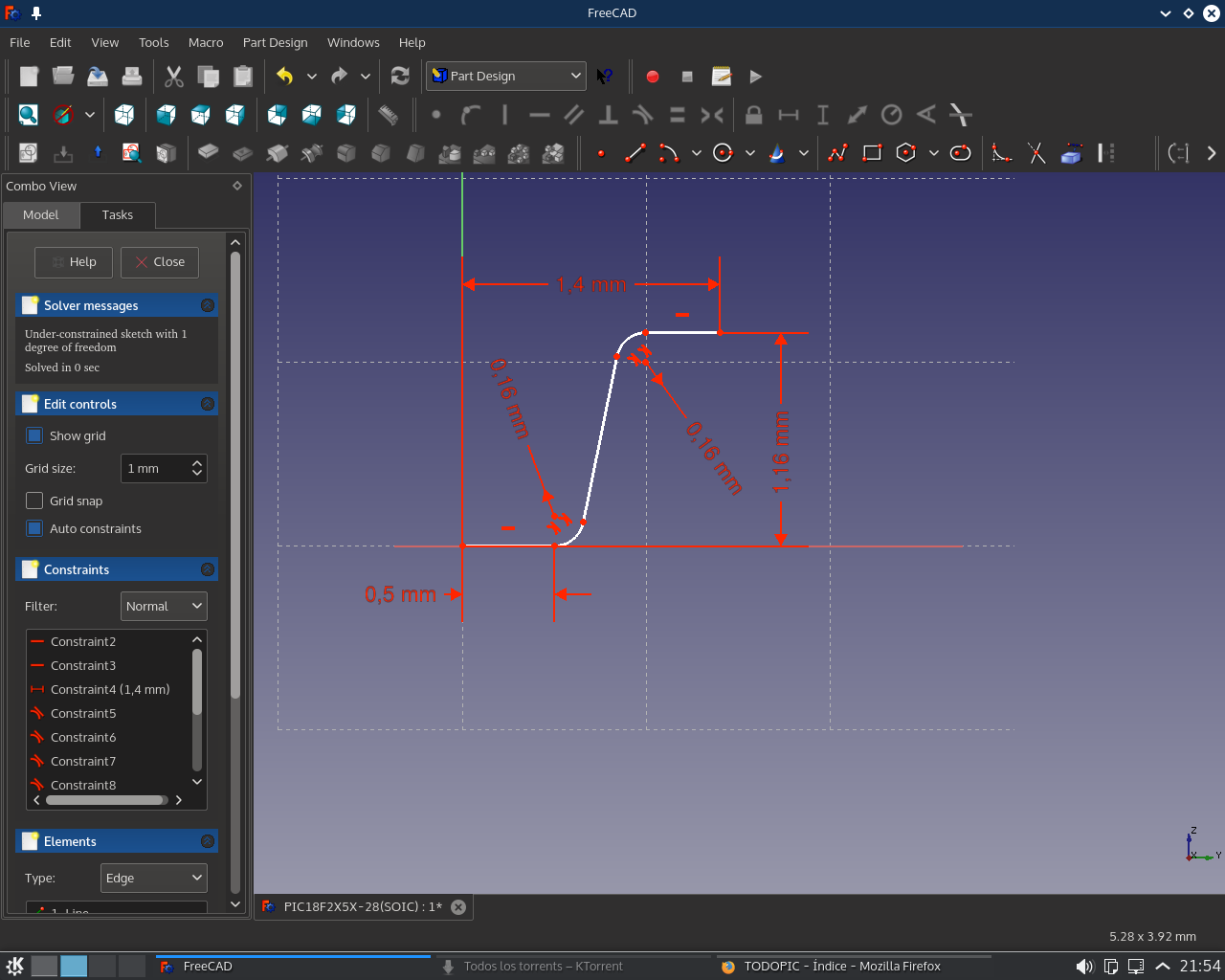1225x980 pixels.
Task: Open the measure distance ruler tool
Action: coord(388,115)
